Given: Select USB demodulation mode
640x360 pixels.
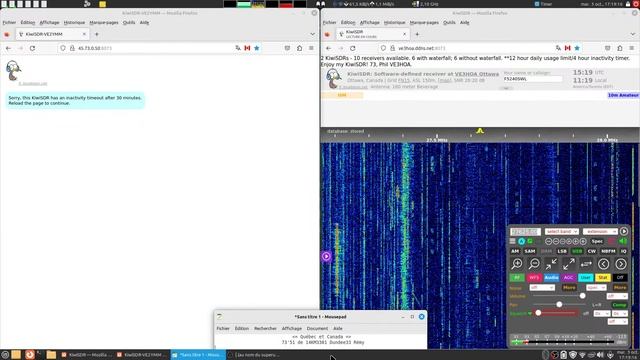Looking at the screenshot, I should click(577, 251).
